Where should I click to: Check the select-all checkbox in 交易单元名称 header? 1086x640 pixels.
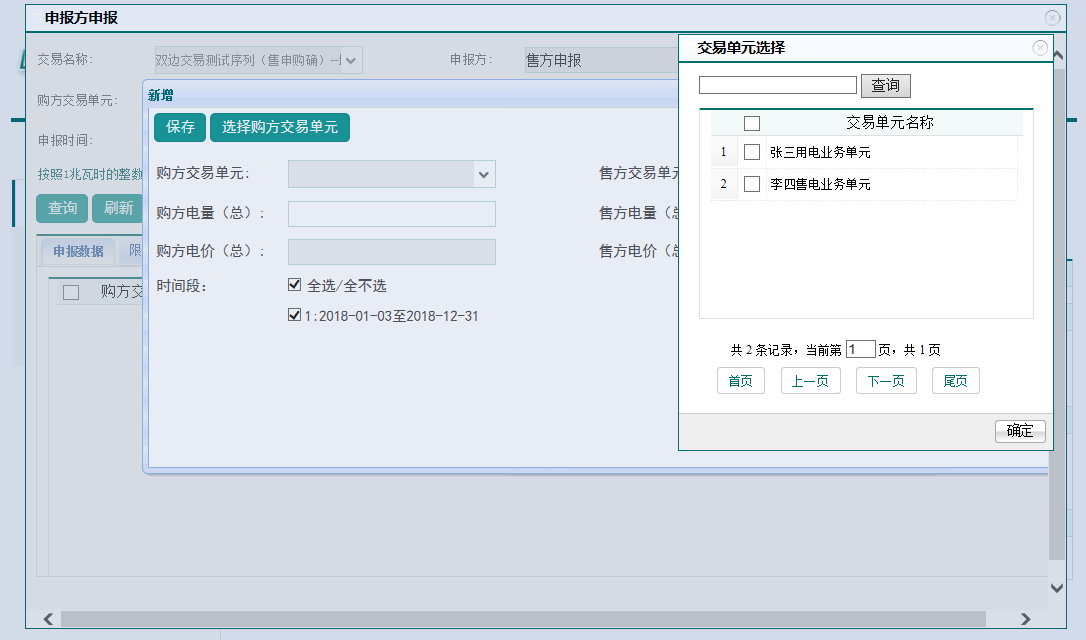click(752, 123)
